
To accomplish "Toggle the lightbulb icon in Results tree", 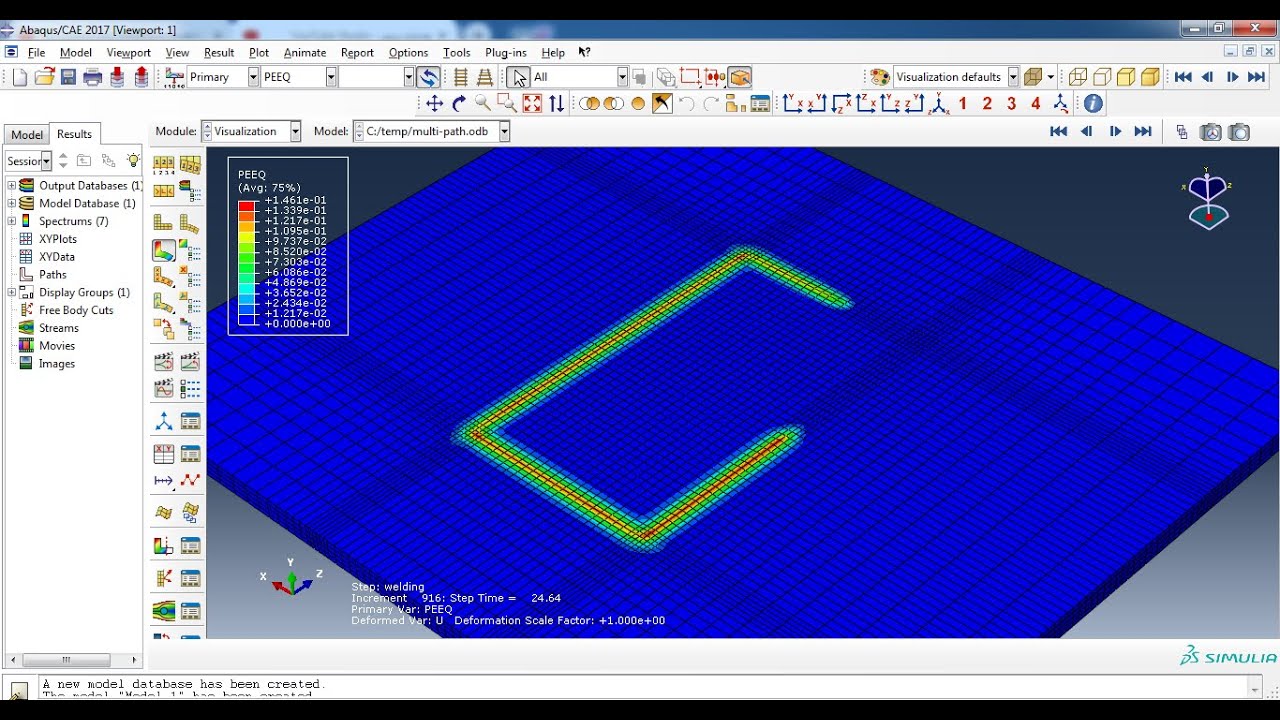I will click(133, 161).
